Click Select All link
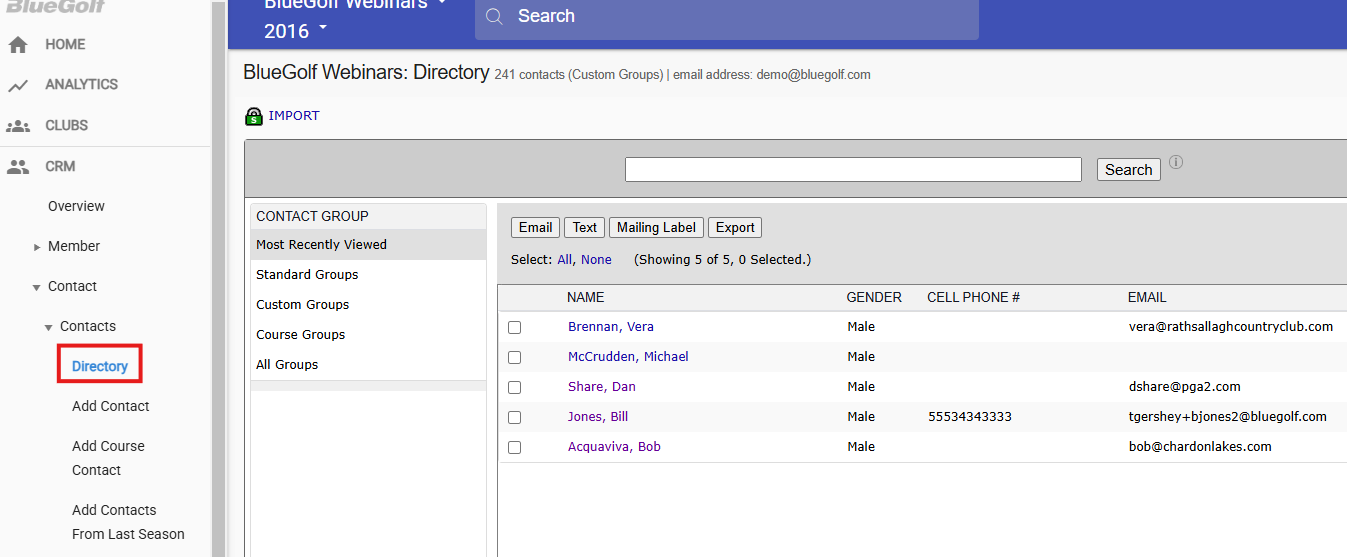Image resolution: width=1347 pixels, height=557 pixels. pyautogui.click(x=564, y=260)
